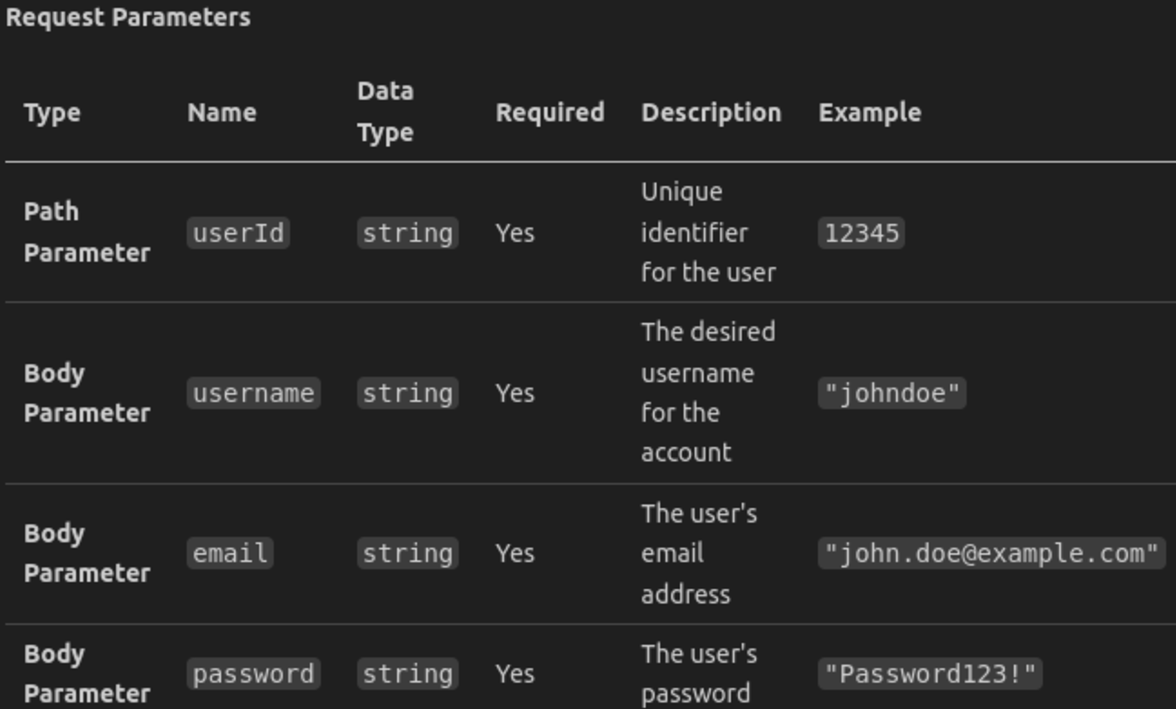Click the Request Parameters heading

coord(128,17)
